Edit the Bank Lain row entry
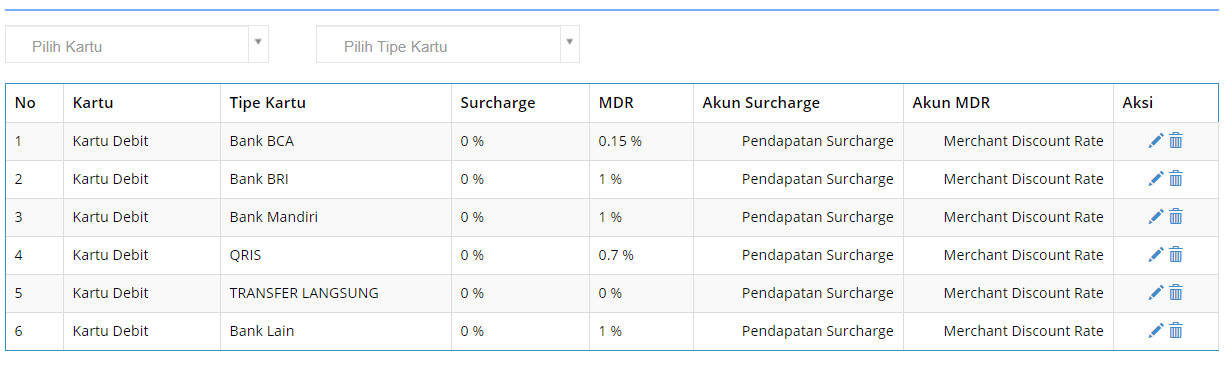Screen dimensions: 1227x379 (1156, 331)
